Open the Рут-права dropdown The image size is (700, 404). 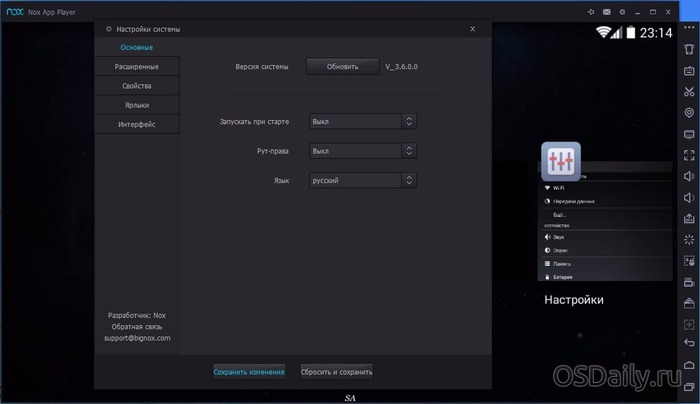pos(362,151)
